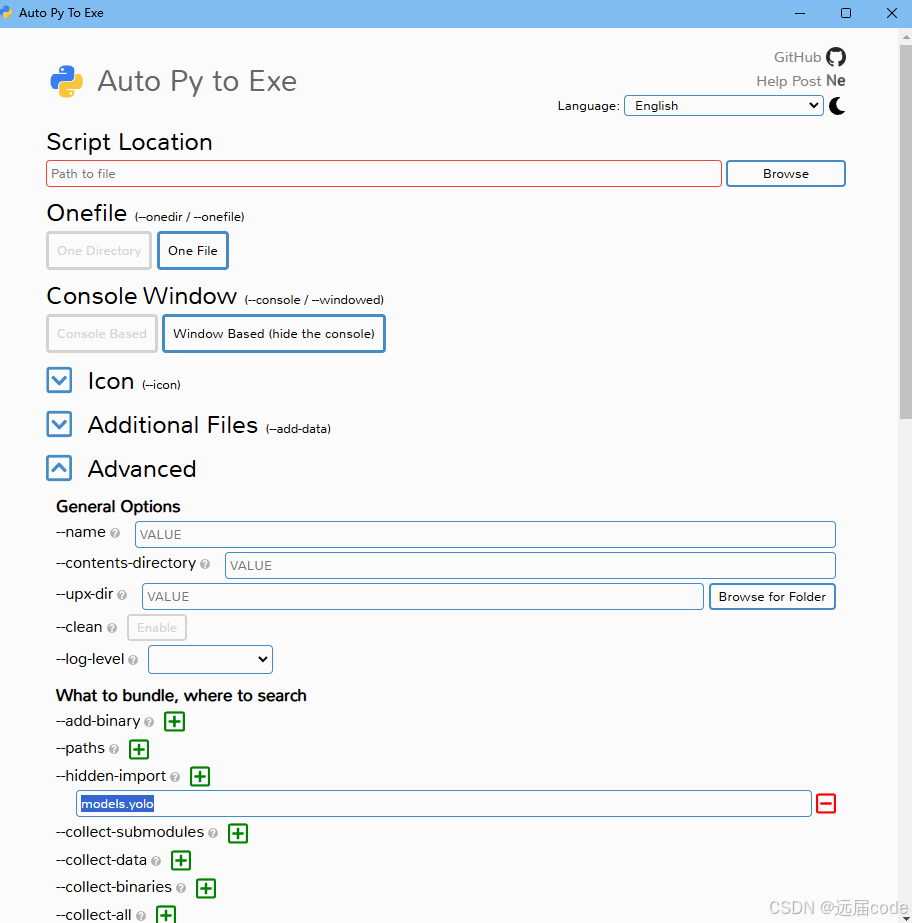Choose Console Based window mode
The image size is (912, 923).
[x=102, y=334]
